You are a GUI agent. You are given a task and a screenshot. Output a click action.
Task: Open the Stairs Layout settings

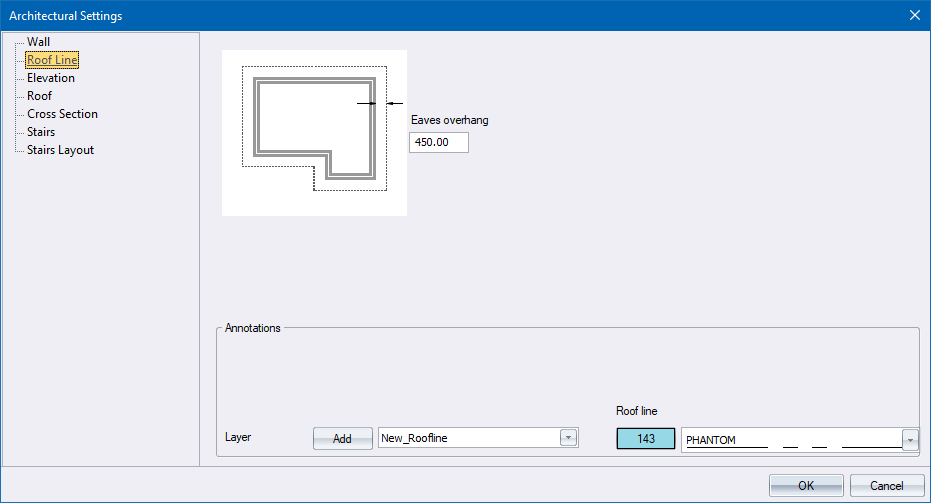coord(60,150)
